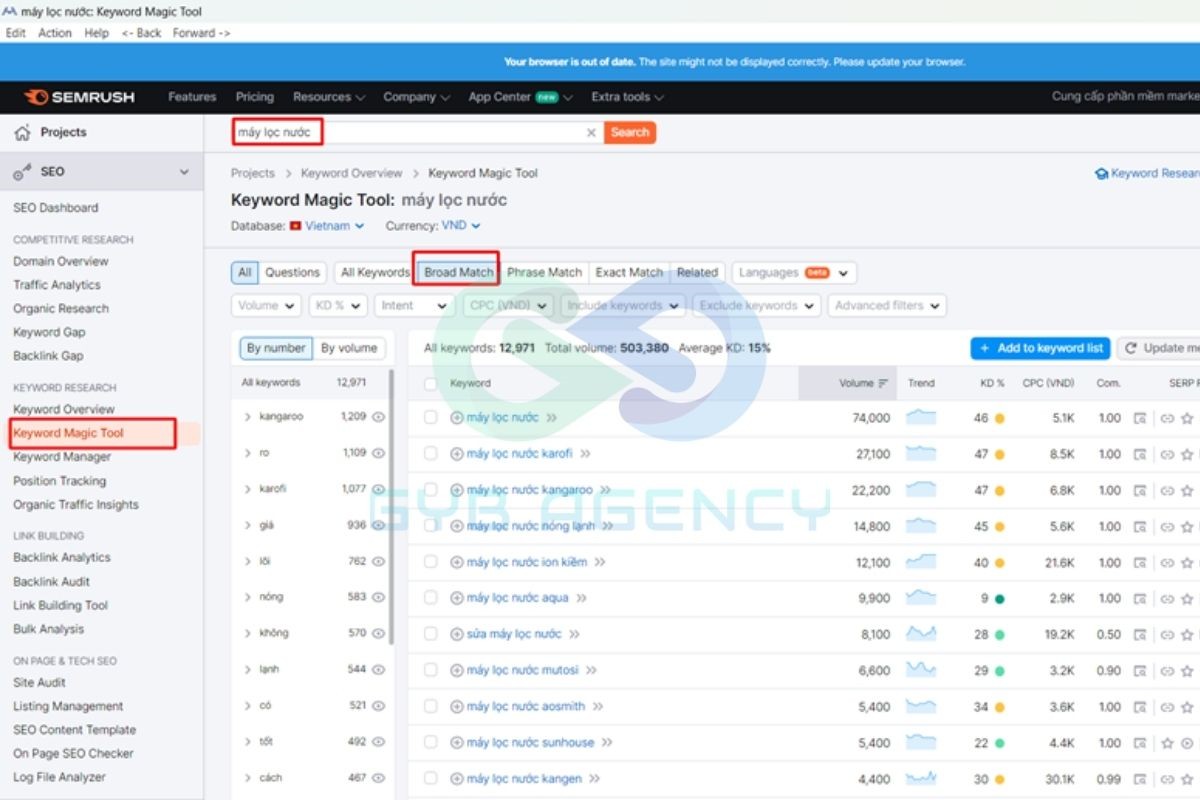The width and height of the screenshot is (1200, 800).
Task: Sort groups By volume
Action: pyautogui.click(x=349, y=348)
